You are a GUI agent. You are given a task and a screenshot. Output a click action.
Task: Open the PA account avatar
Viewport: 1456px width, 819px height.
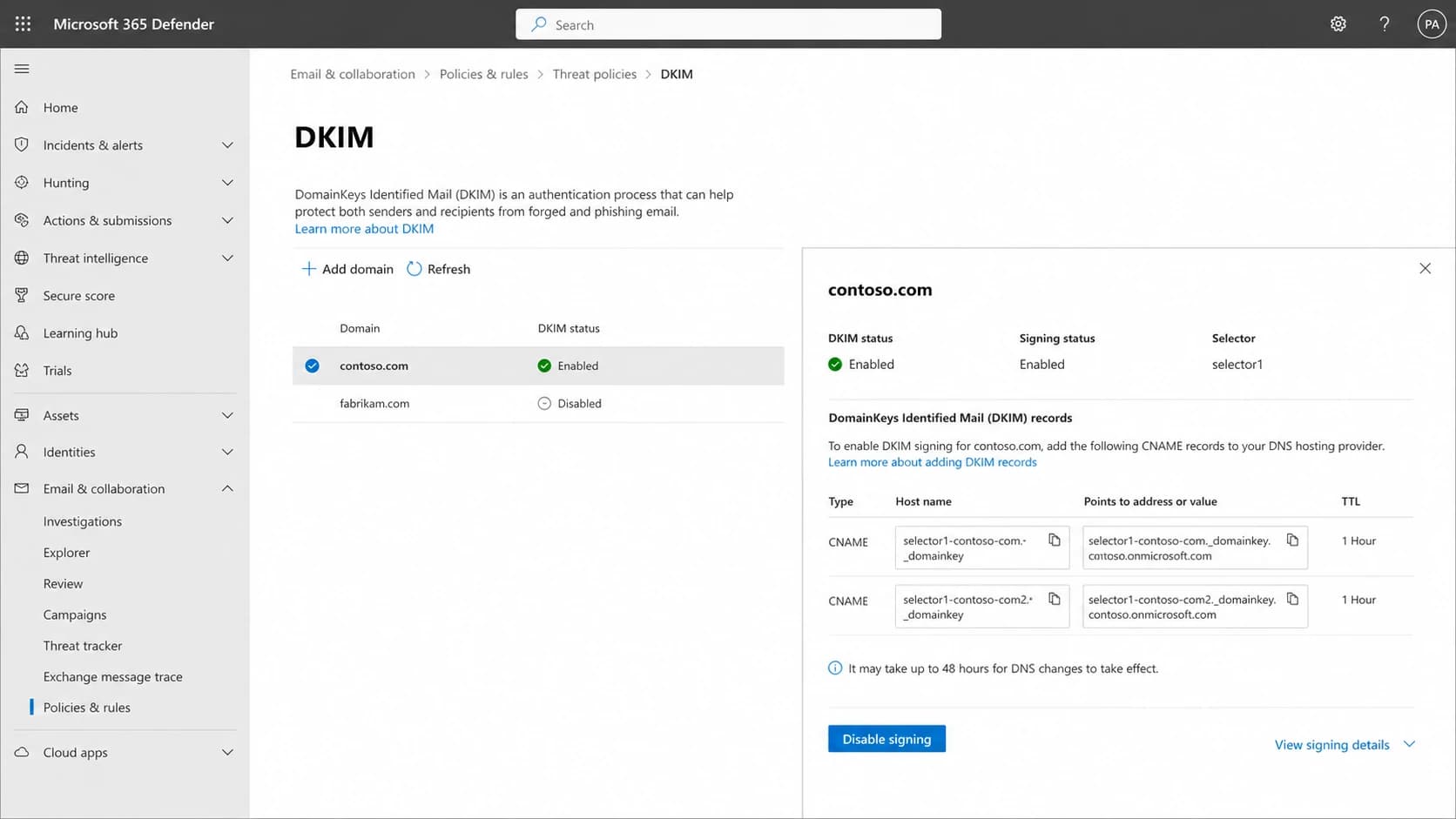1432,24
